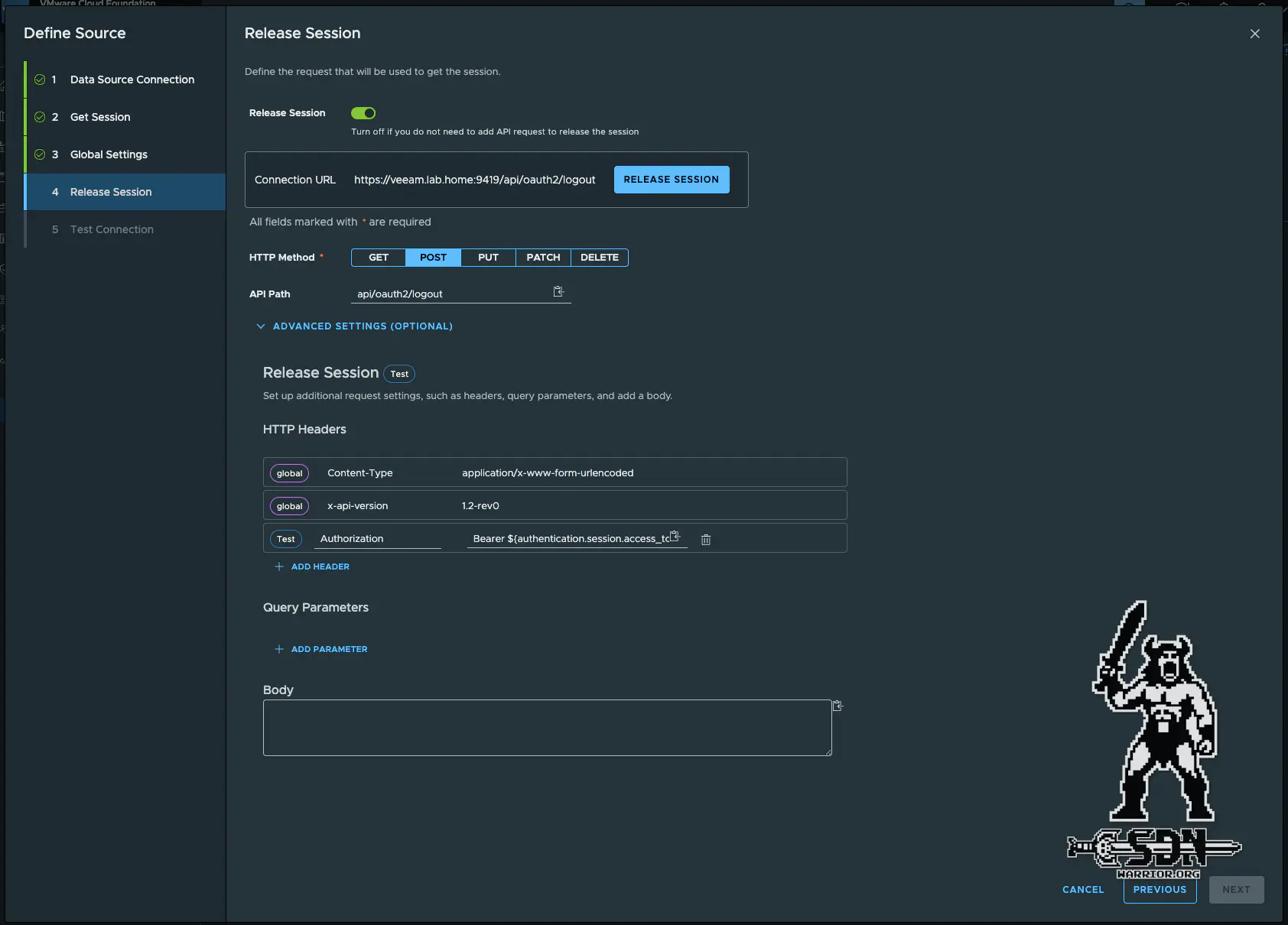This screenshot has height=925, width=1288.
Task: Click the plus icon next to ADD PARAMETER
Action: point(279,649)
